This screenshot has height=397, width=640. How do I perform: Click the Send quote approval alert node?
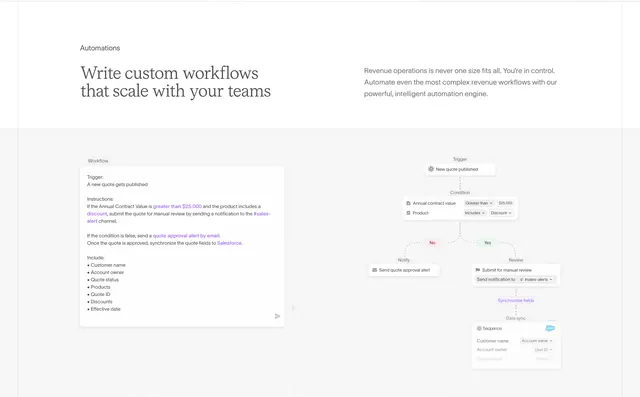(x=404, y=270)
